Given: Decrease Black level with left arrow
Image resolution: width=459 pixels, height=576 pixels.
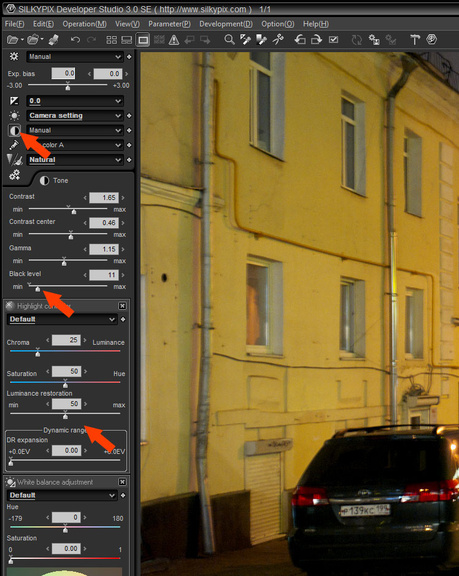Looking at the screenshot, I should pos(85,275).
